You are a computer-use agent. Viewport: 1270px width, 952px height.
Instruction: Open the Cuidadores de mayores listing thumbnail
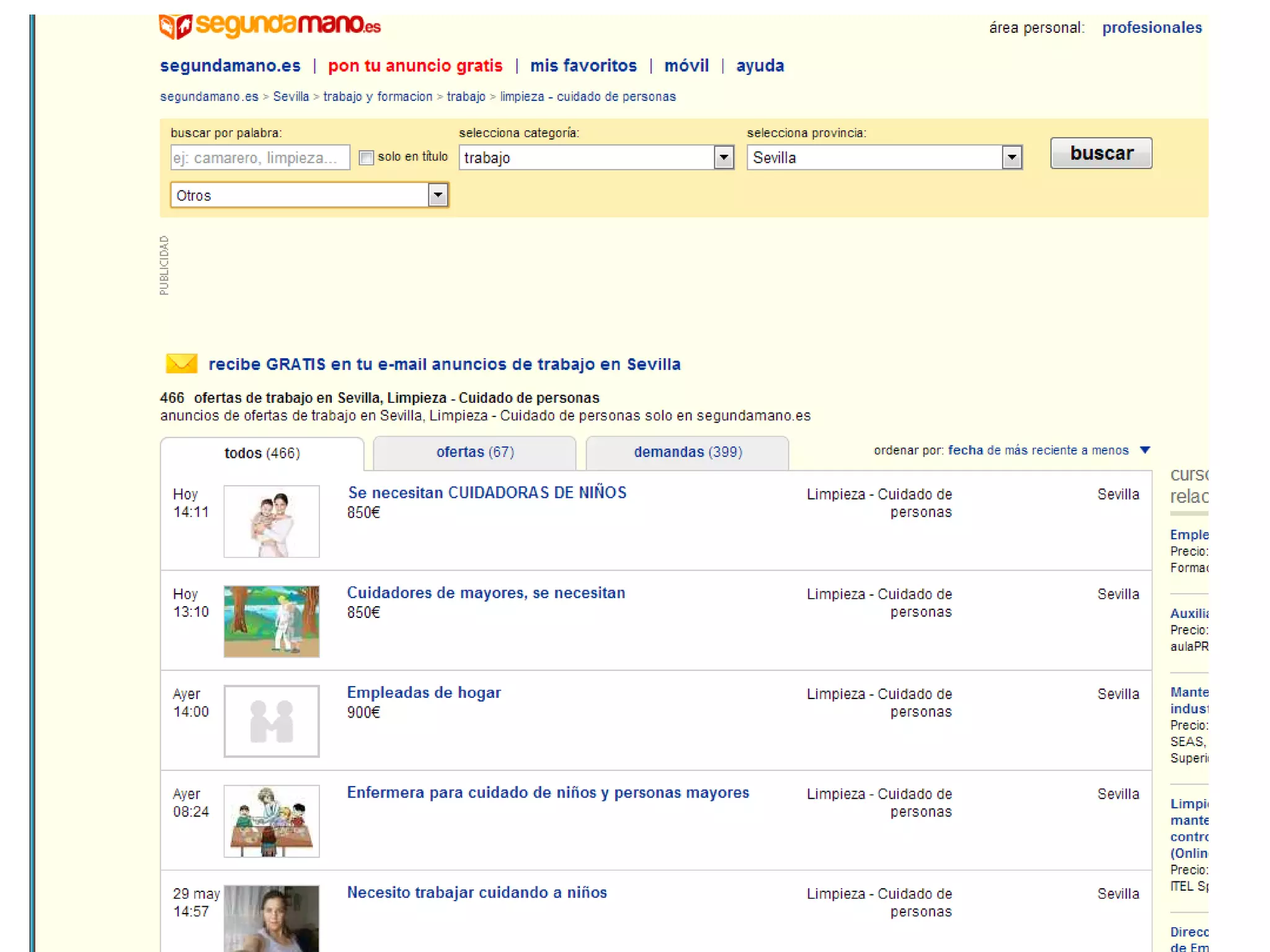point(272,621)
